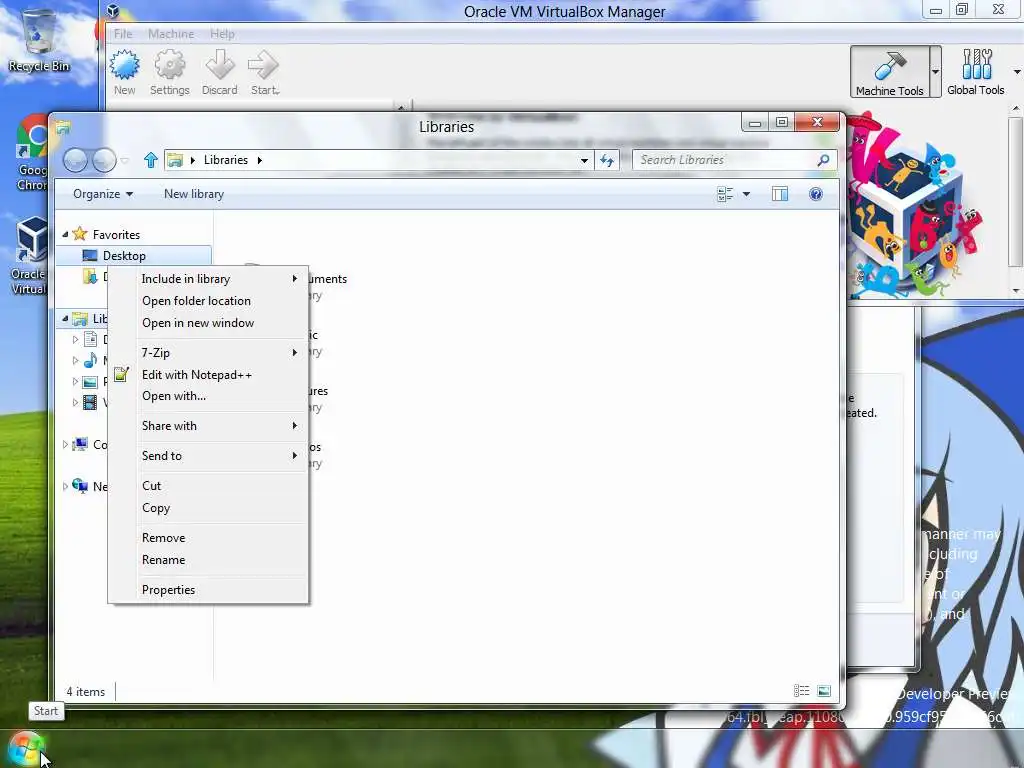Open Oracle VirtualBox desktop shortcut

pyautogui.click(x=30, y=256)
